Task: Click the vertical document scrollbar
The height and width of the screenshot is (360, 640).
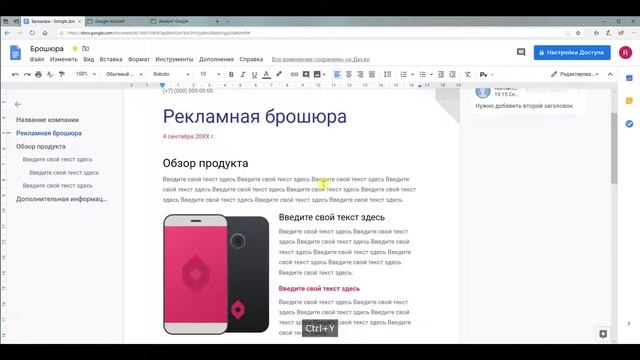Action: coord(614,149)
